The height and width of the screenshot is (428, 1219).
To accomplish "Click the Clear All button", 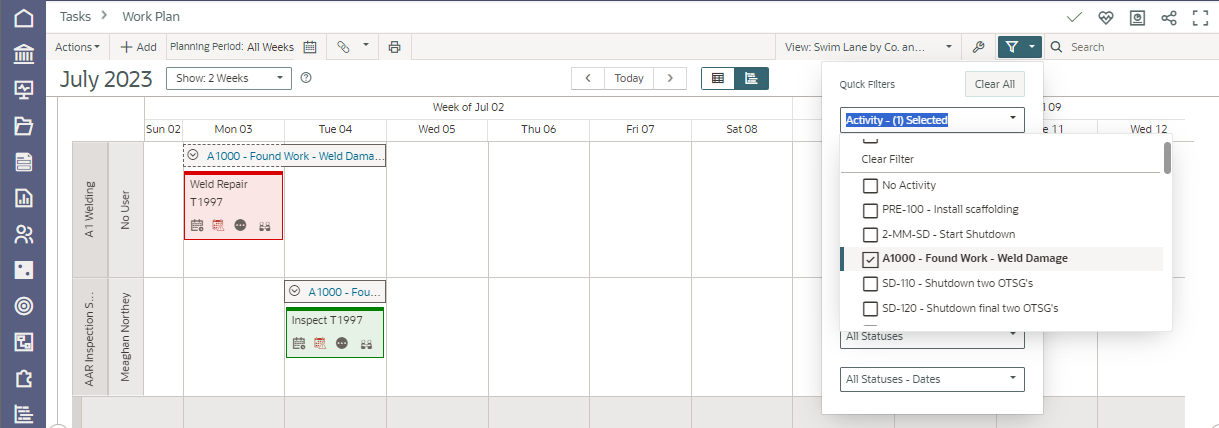I will 994,84.
